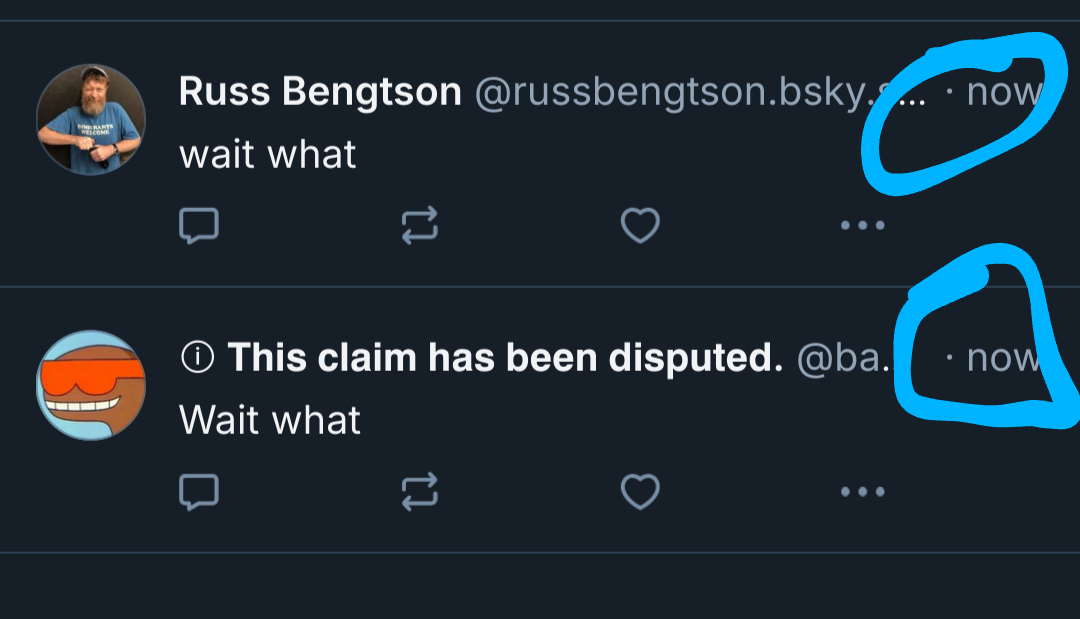Open the Russ Bengtson display name link
Viewport: 1080px width, 619px height.
click(x=320, y=93)
